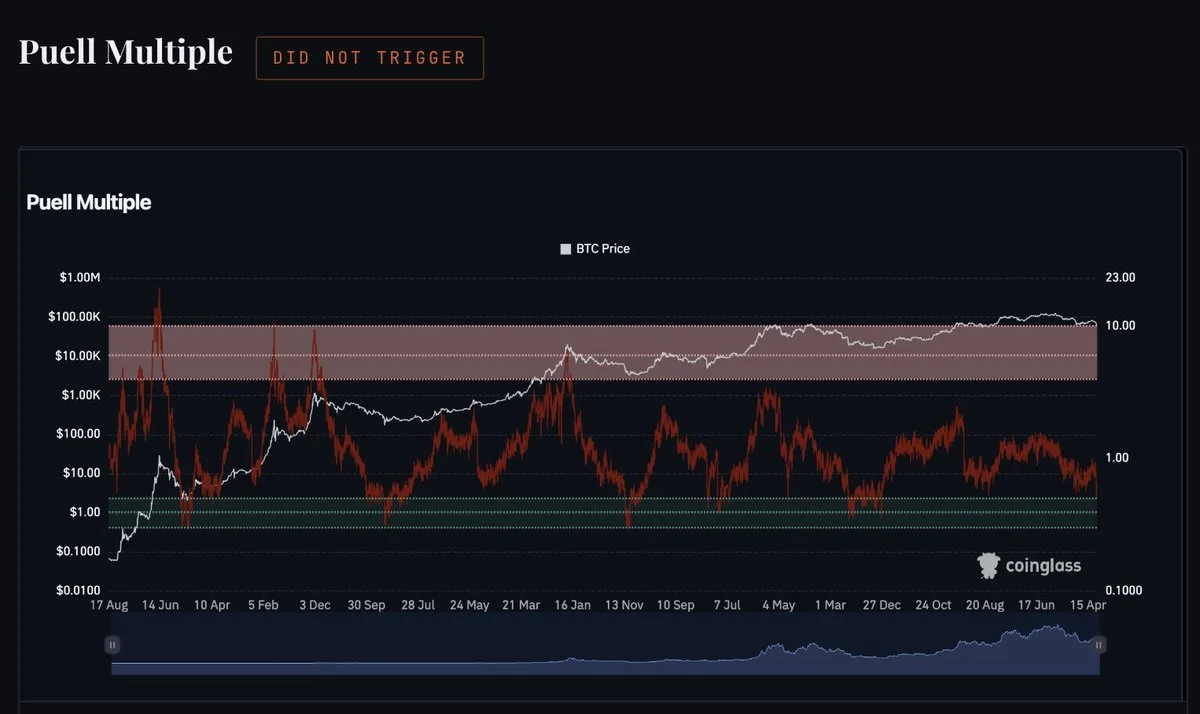The width and height of the screenshot is (1200, 714).
Task: Click the $100.00K price axis label
Action: click(x=72, y=317)
